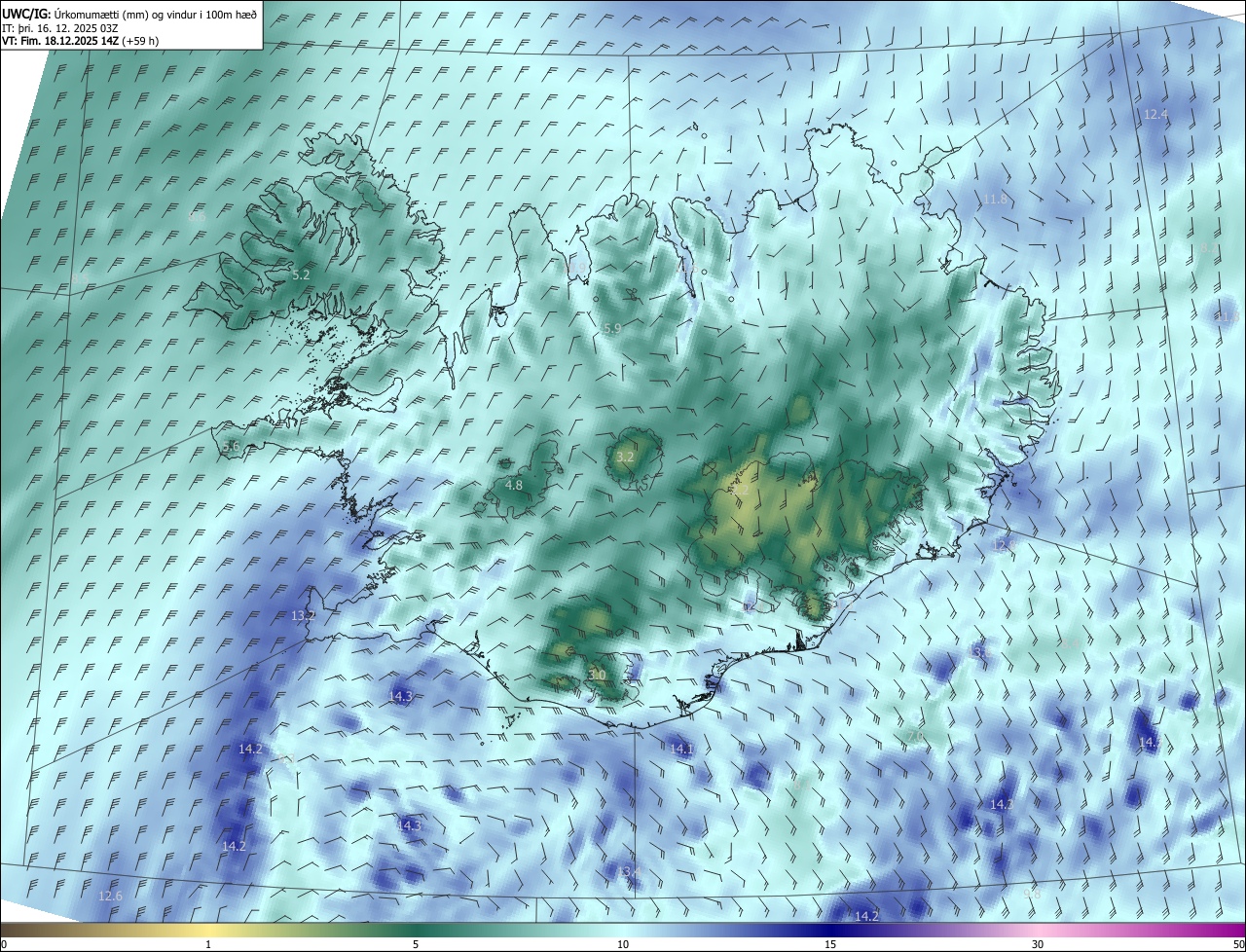Viewport: 1246px width, 952px height.
Task: Click the 3.2 value label inside Hofsjökull outline
Action: 625,457
